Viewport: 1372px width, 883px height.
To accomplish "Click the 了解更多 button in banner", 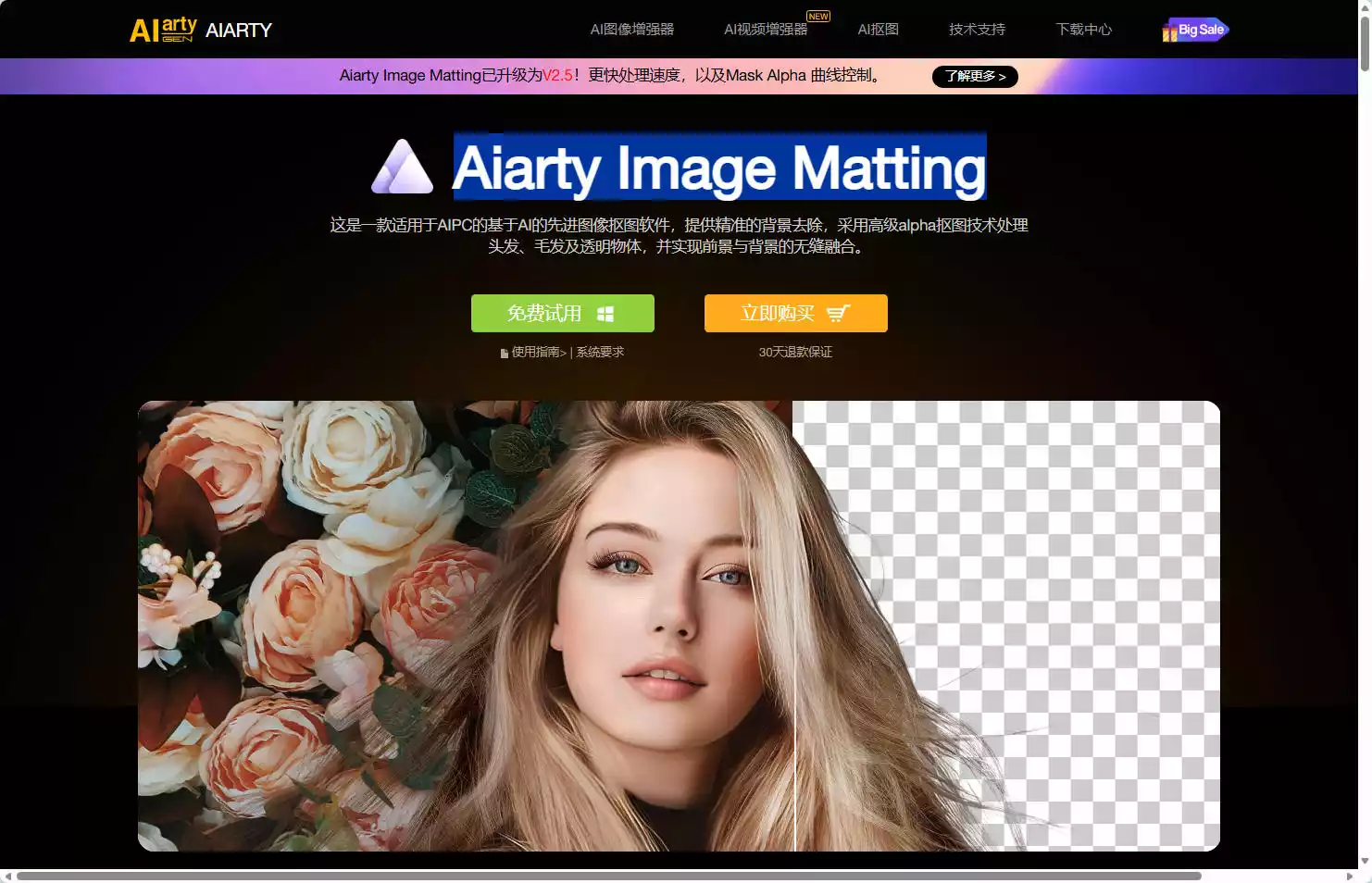I will tap(975, 76).
